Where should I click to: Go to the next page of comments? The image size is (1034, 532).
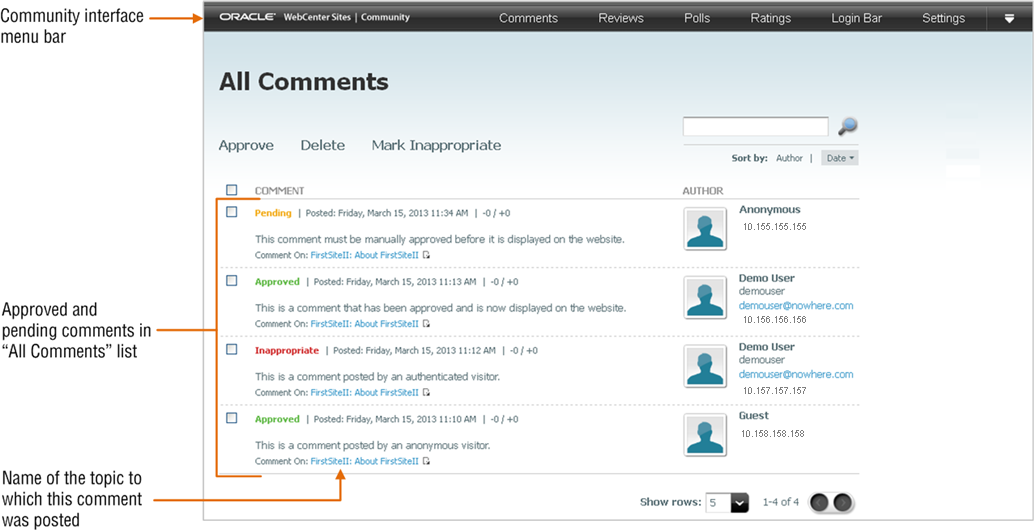point(842,502)
